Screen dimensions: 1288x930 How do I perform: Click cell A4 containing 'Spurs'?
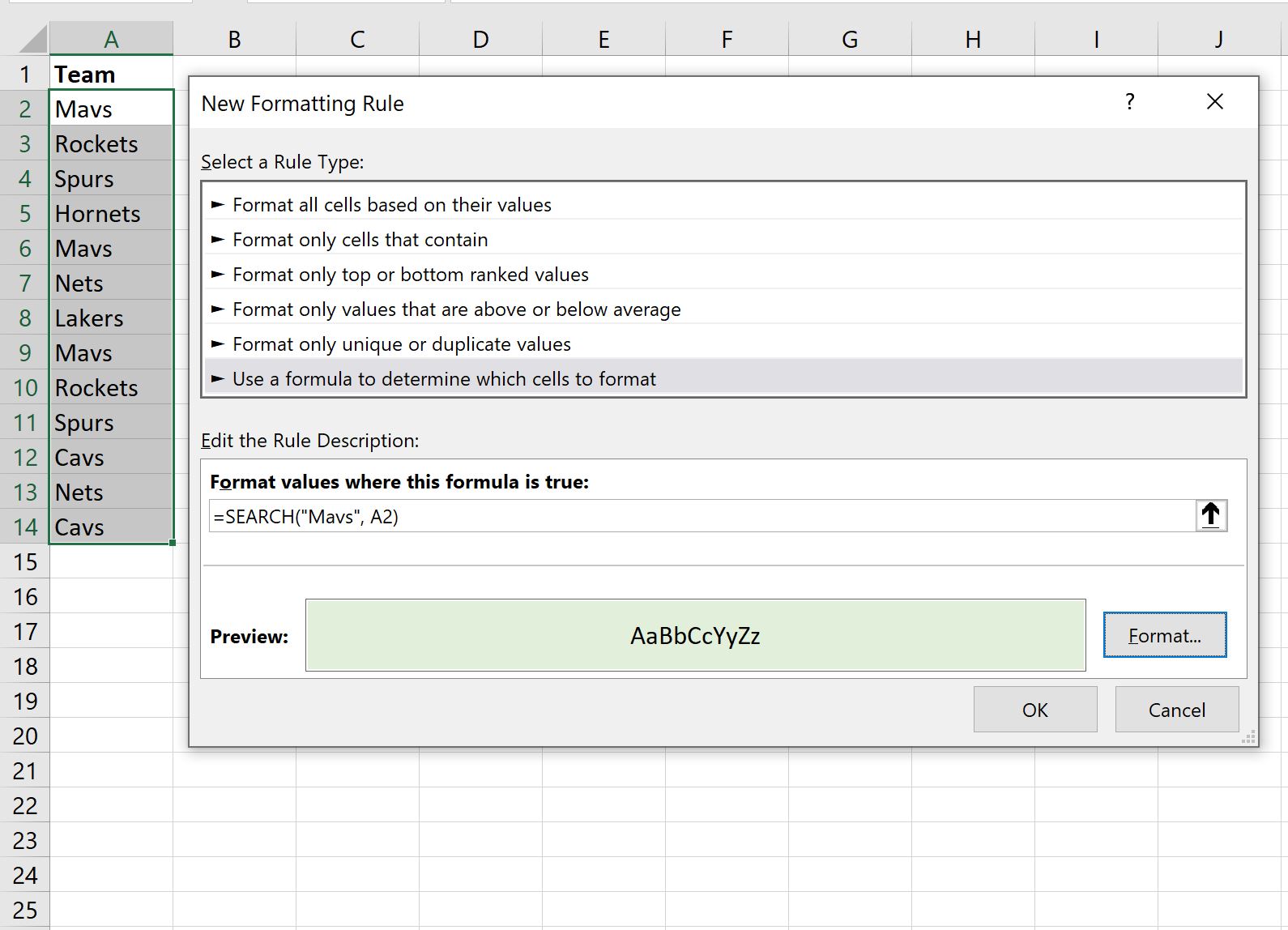pos(111,178)
